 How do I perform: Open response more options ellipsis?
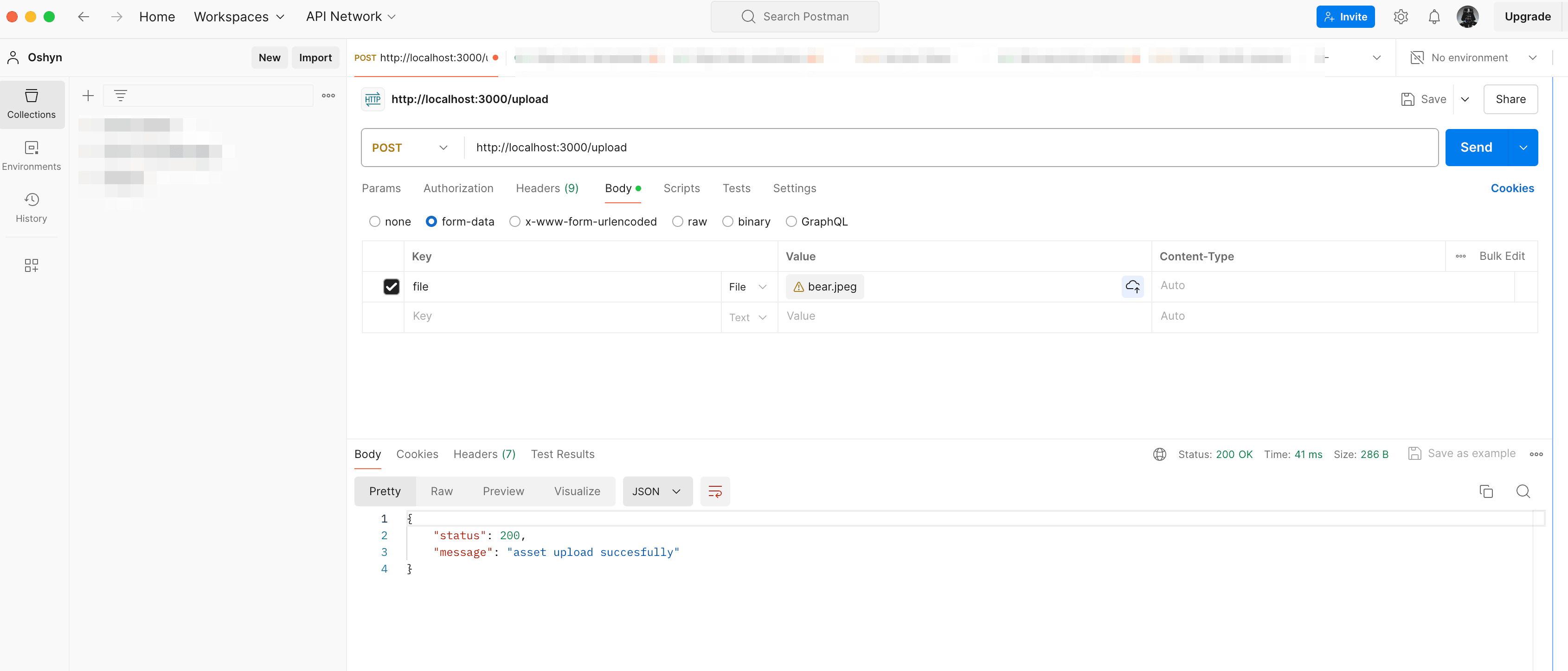pyautogui.click(x=1536, y=454)
